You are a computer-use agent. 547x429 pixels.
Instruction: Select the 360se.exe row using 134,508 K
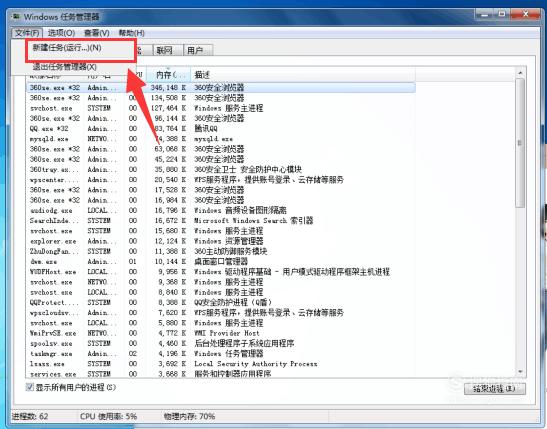pos(221,98)
